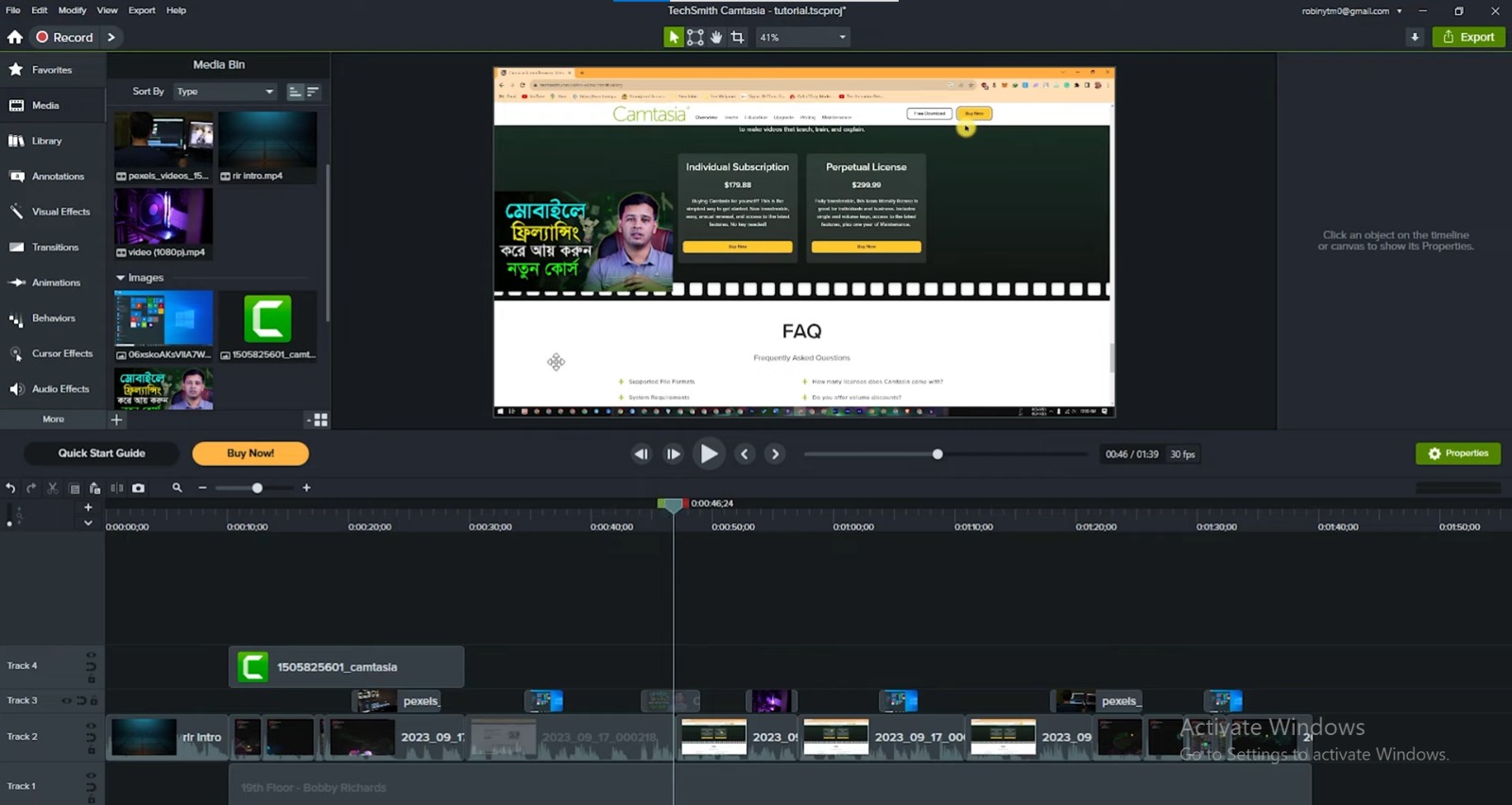Image resolution: width=1512 pixels, height=805 pixels.
Task: Redo the last undone action
Action: point(31,488)
